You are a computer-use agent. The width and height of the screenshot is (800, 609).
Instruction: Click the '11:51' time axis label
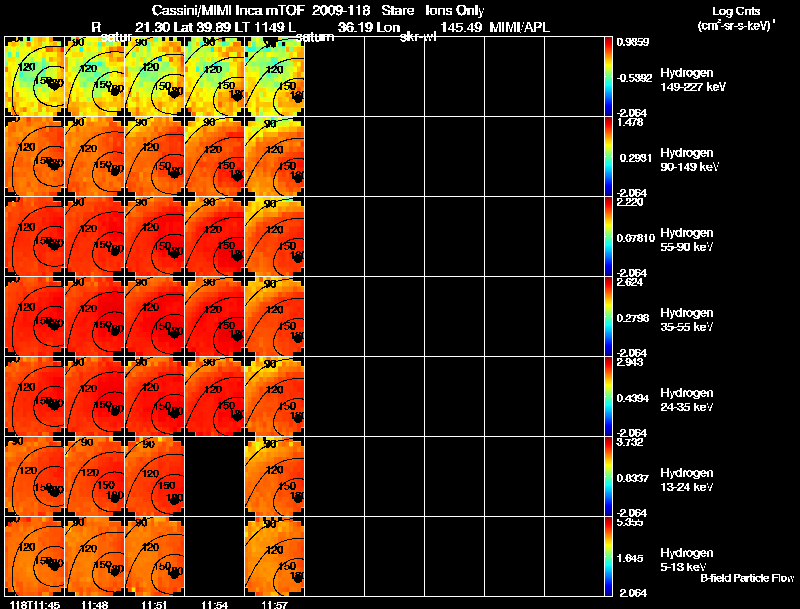coord(155,605)
